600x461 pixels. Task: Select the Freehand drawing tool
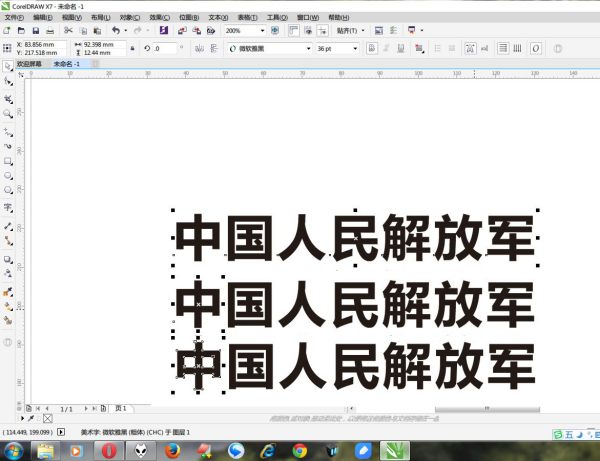pos(8,132)
